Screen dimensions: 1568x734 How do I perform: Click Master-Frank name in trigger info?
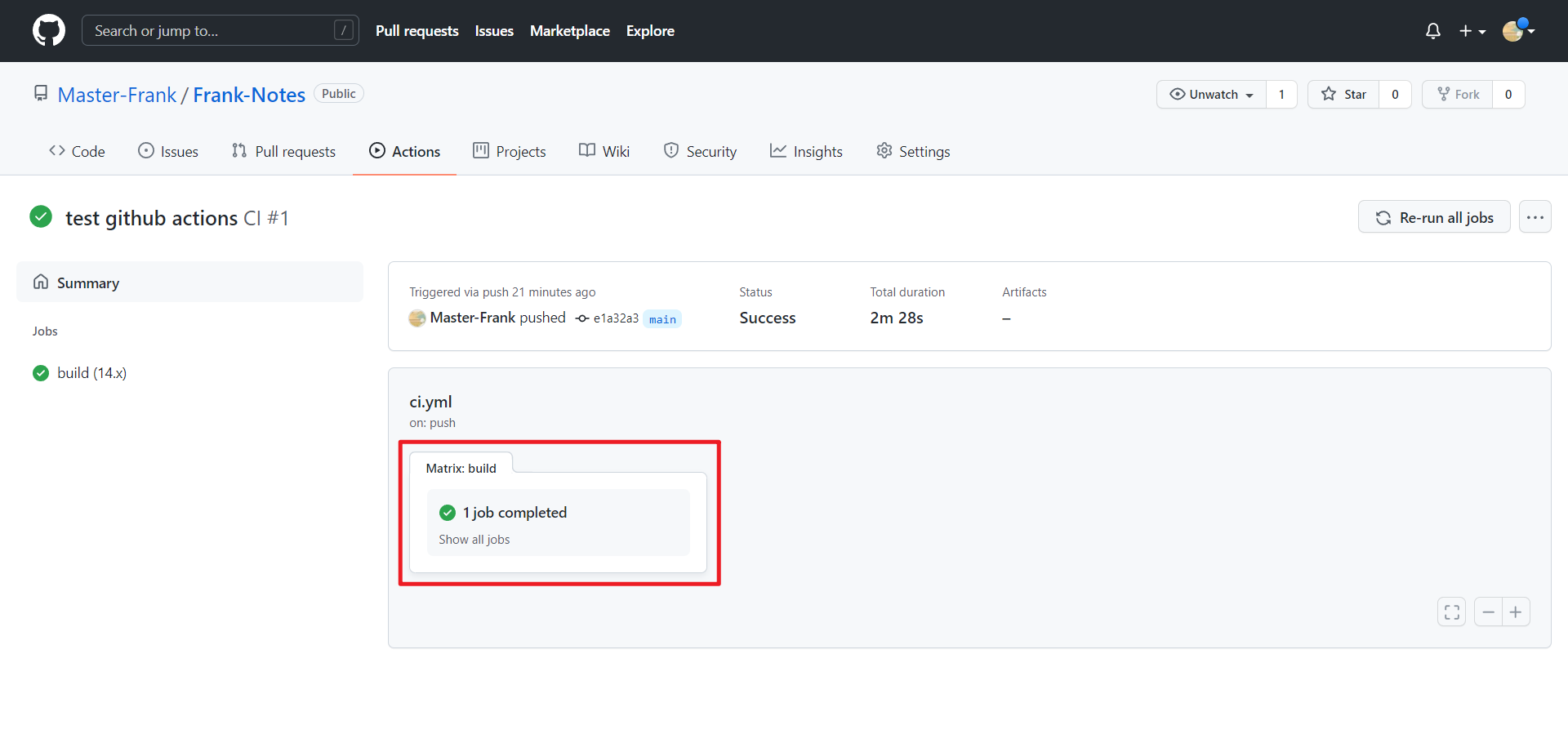[473, 318]
